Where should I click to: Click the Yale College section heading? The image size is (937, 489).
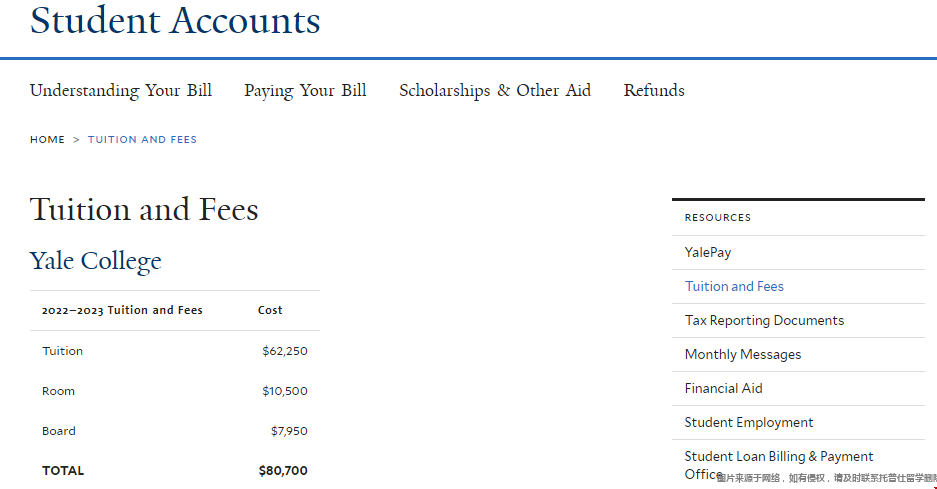tap(96, 261)
